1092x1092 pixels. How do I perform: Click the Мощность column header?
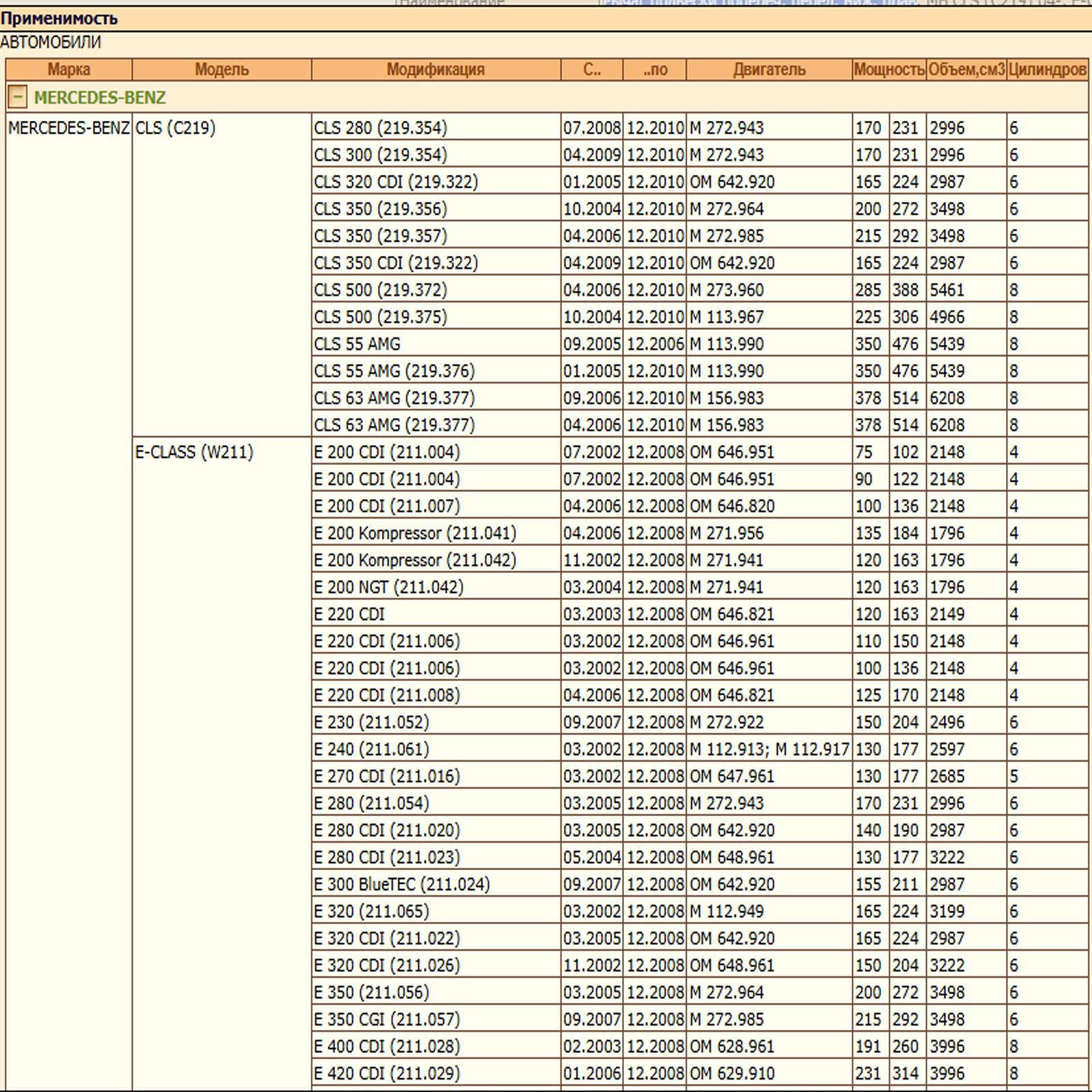[889, 70]
